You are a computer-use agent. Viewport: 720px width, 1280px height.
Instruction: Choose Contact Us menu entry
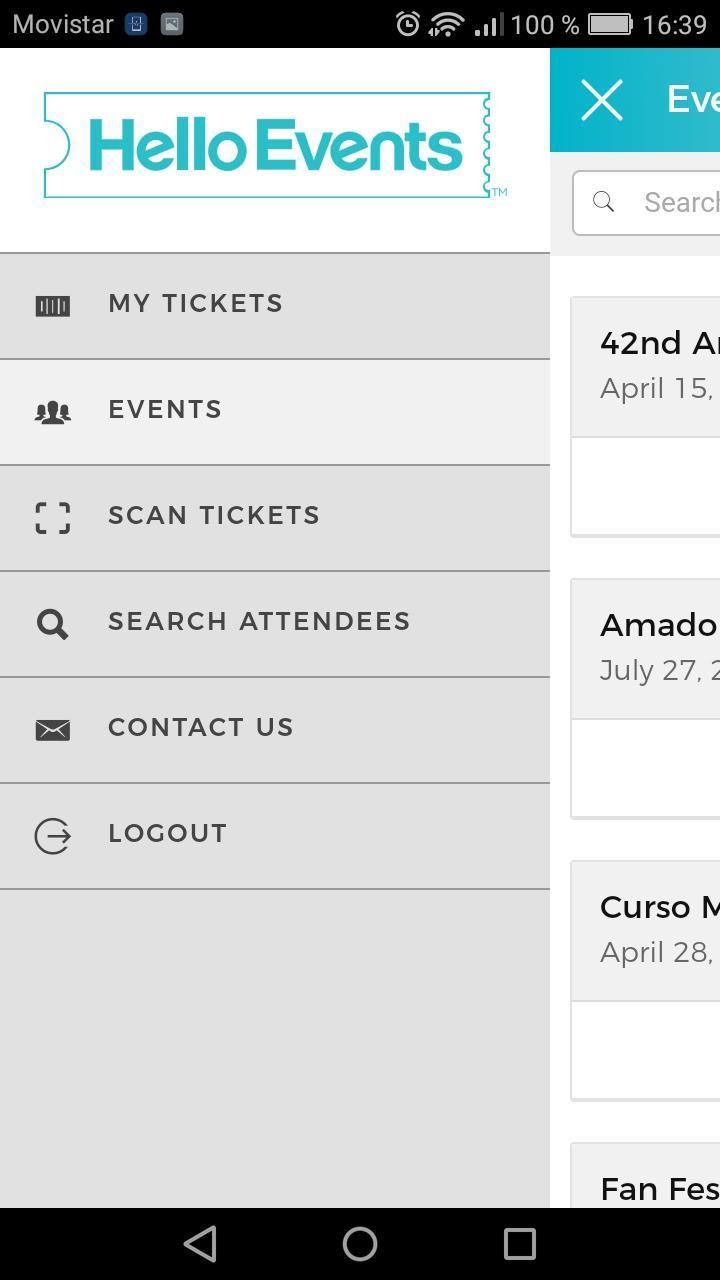[x=201, y=728]
